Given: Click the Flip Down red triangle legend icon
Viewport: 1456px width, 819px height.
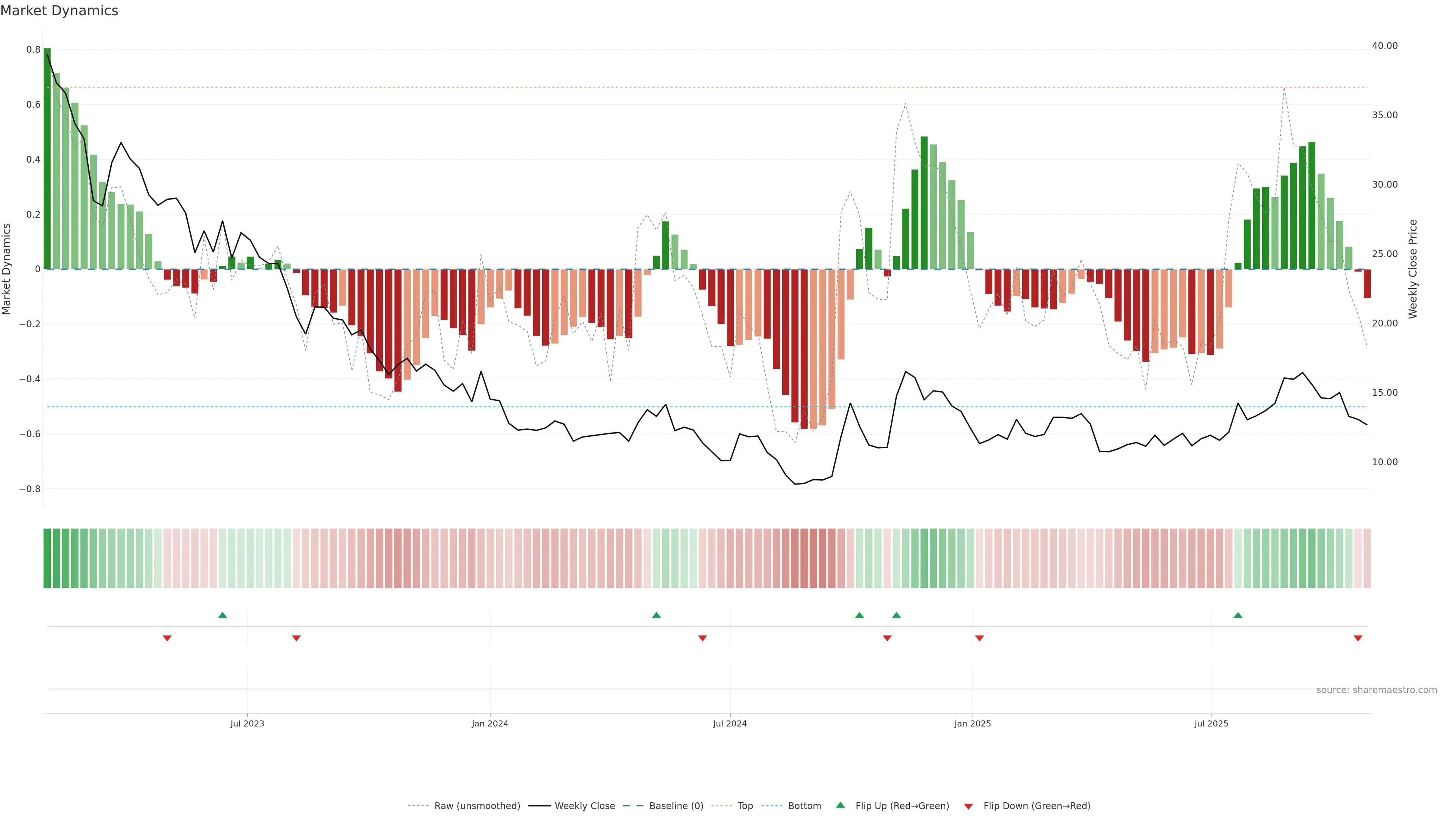Looking at the screenshot, I should pos(968,806).
